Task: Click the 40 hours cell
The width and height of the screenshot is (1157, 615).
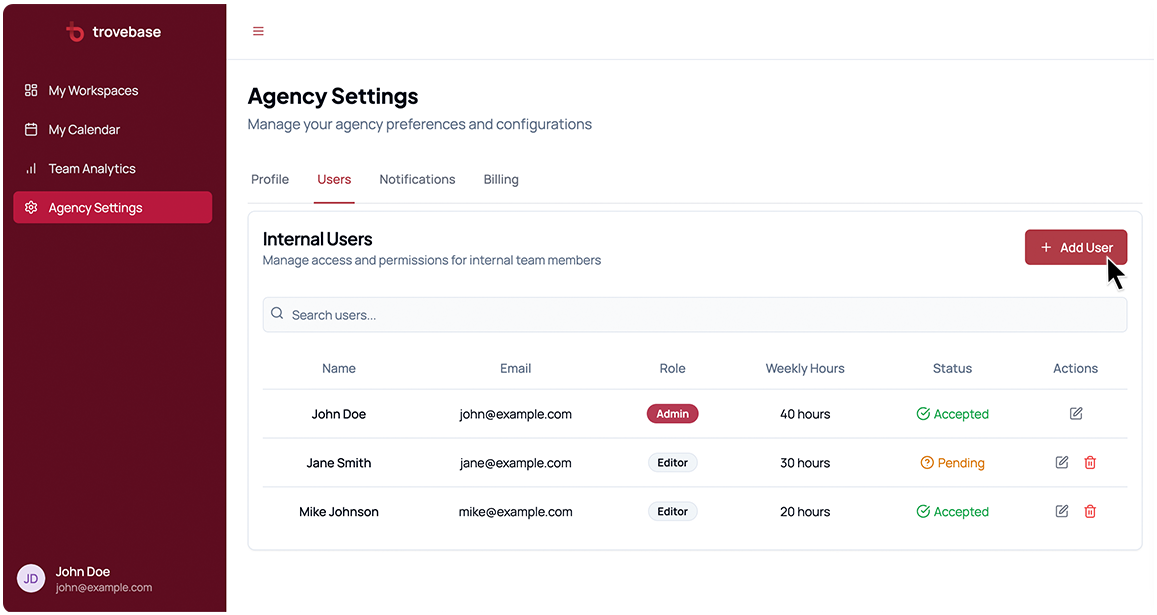Action: (x=805, y=414)
